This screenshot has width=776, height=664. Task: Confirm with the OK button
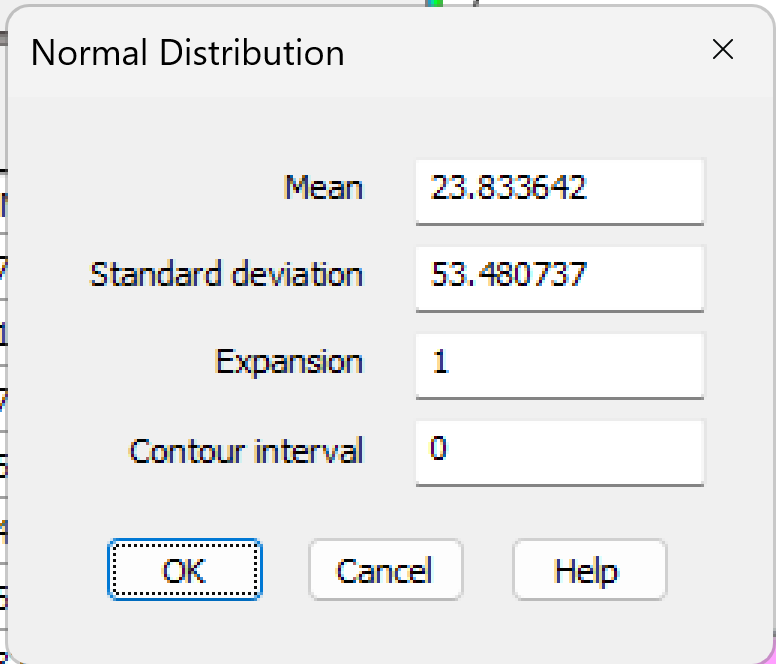(185, 569)
